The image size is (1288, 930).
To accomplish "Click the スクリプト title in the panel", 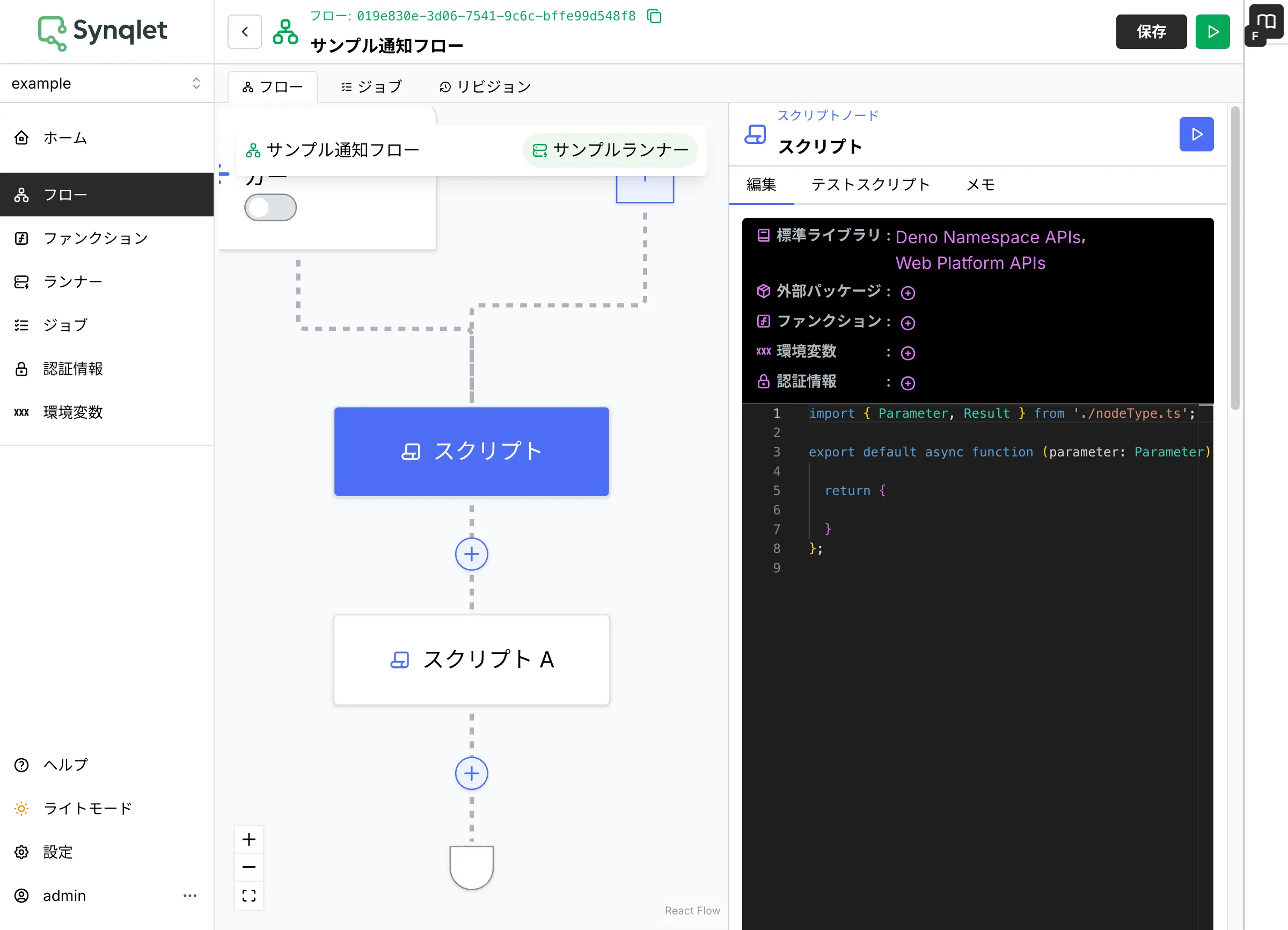I will [x=820, y=147].
